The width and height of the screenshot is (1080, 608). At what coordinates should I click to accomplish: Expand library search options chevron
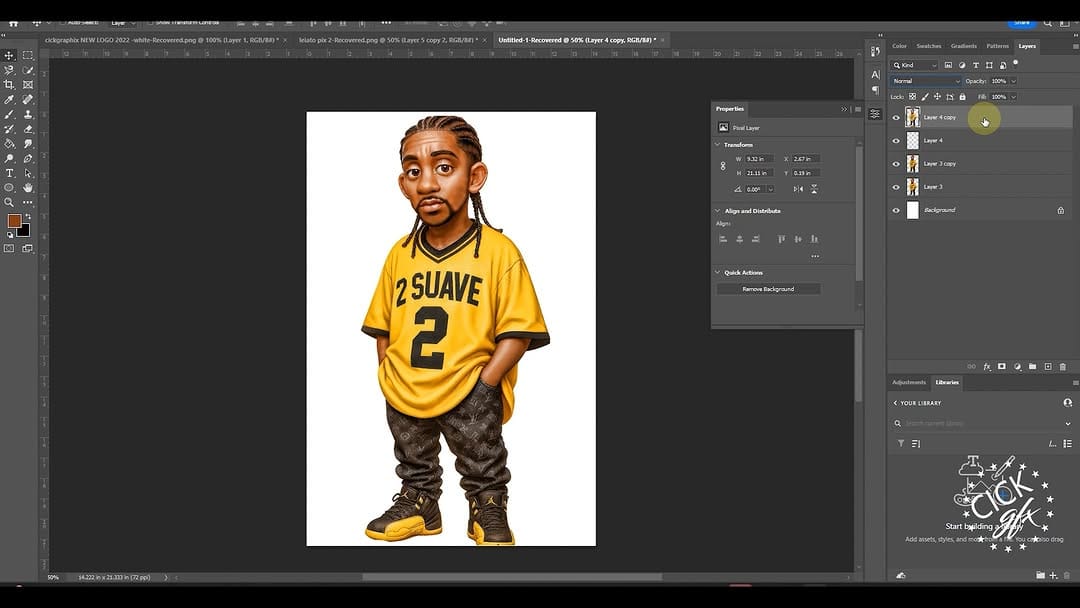[1068, 423]
